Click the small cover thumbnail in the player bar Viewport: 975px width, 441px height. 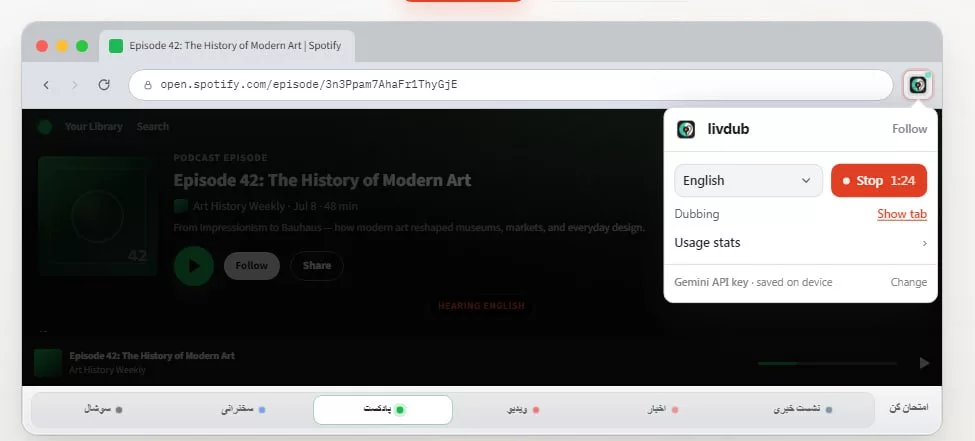48,363
